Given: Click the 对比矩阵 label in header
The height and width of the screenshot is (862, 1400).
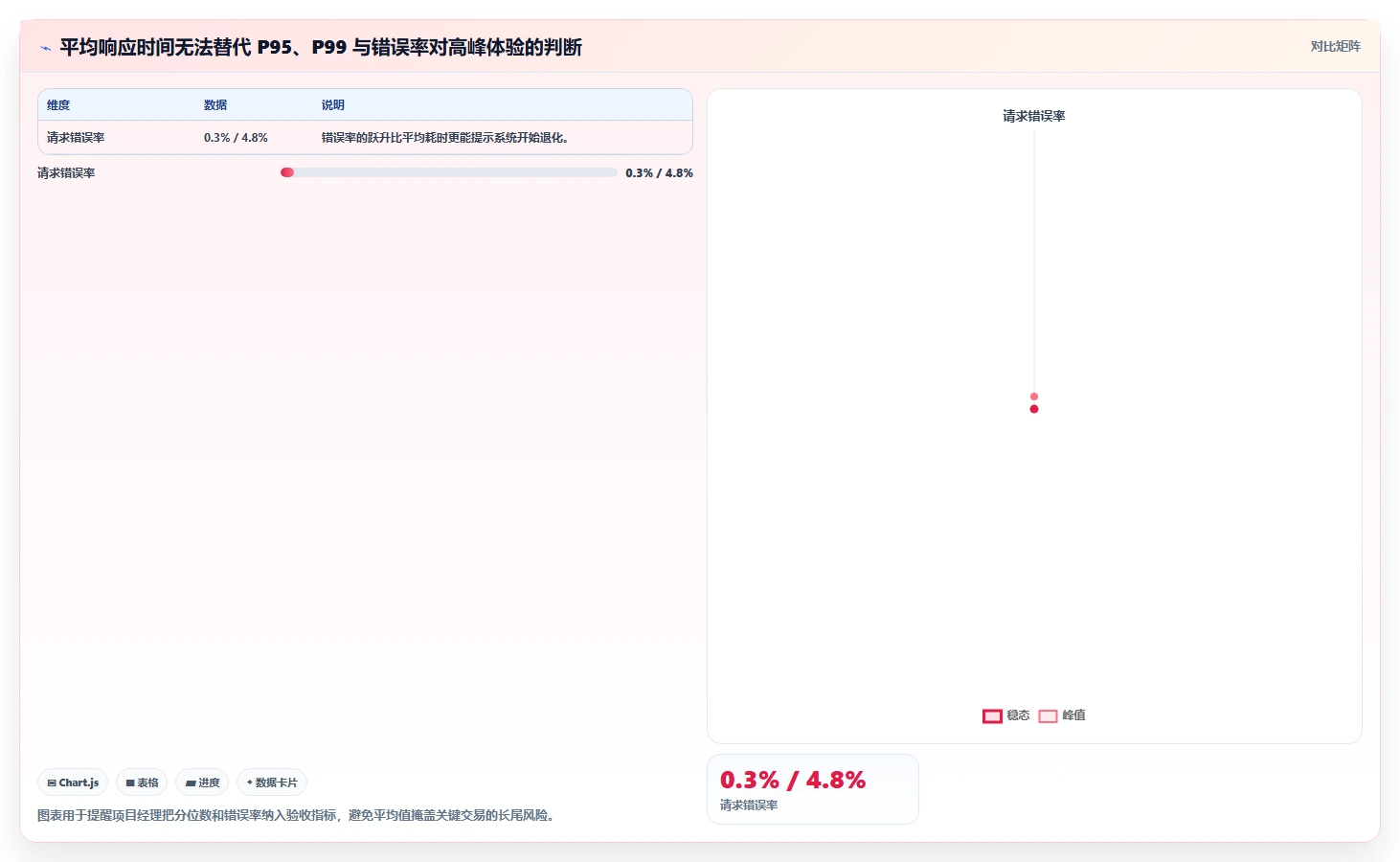Looking at the screenshot, I should (1335, 46).
